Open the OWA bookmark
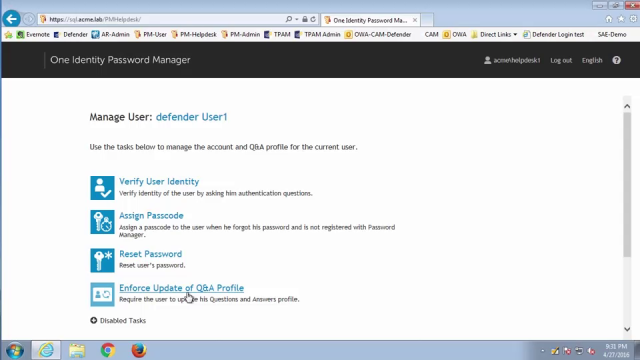Image resolution: width=640 pixels, height=360 pixels. 455,35
